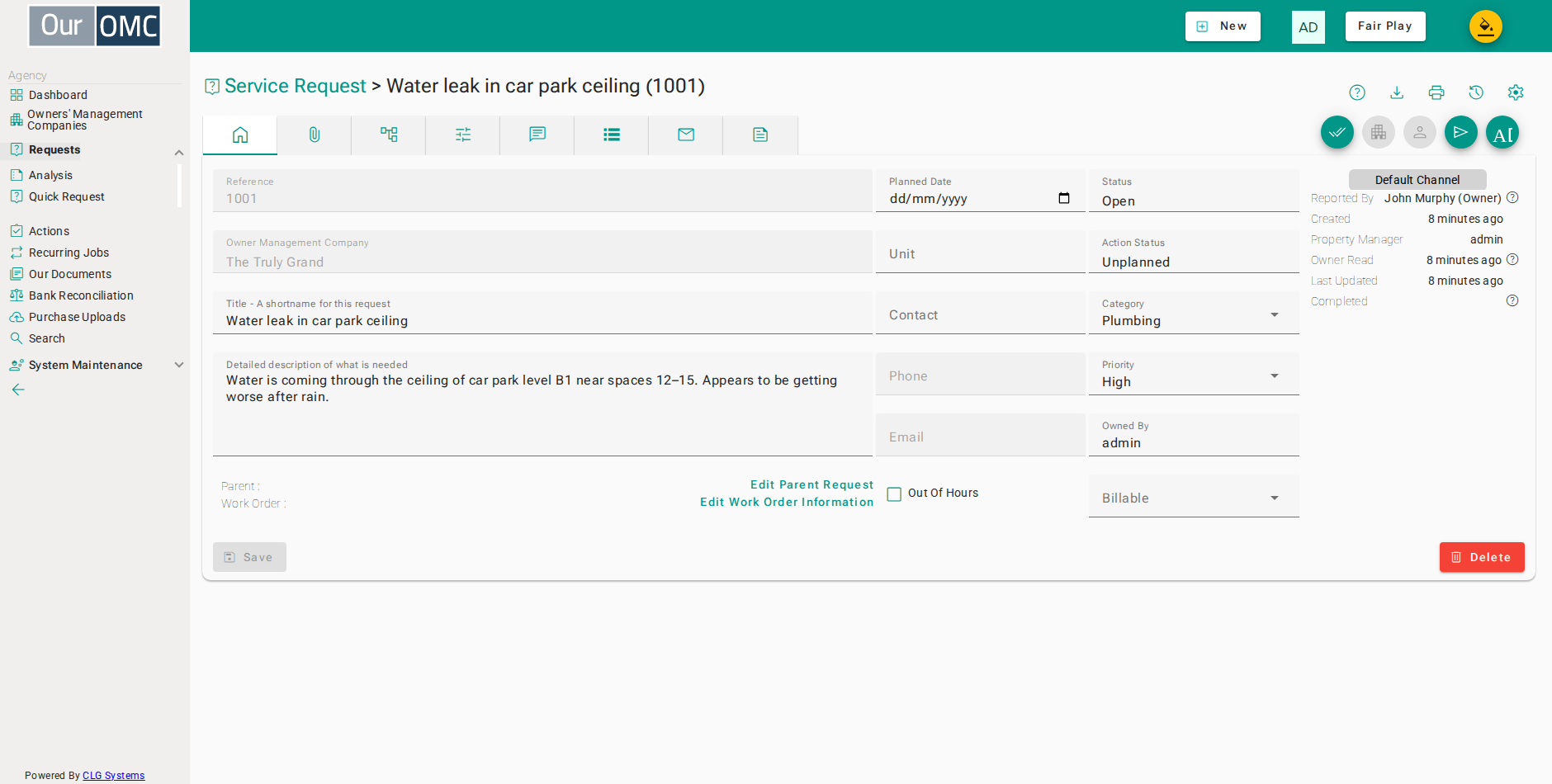Collapse the Requests sidebar section
This screenshot has width=1552, height=784.
tap(179, 152)
